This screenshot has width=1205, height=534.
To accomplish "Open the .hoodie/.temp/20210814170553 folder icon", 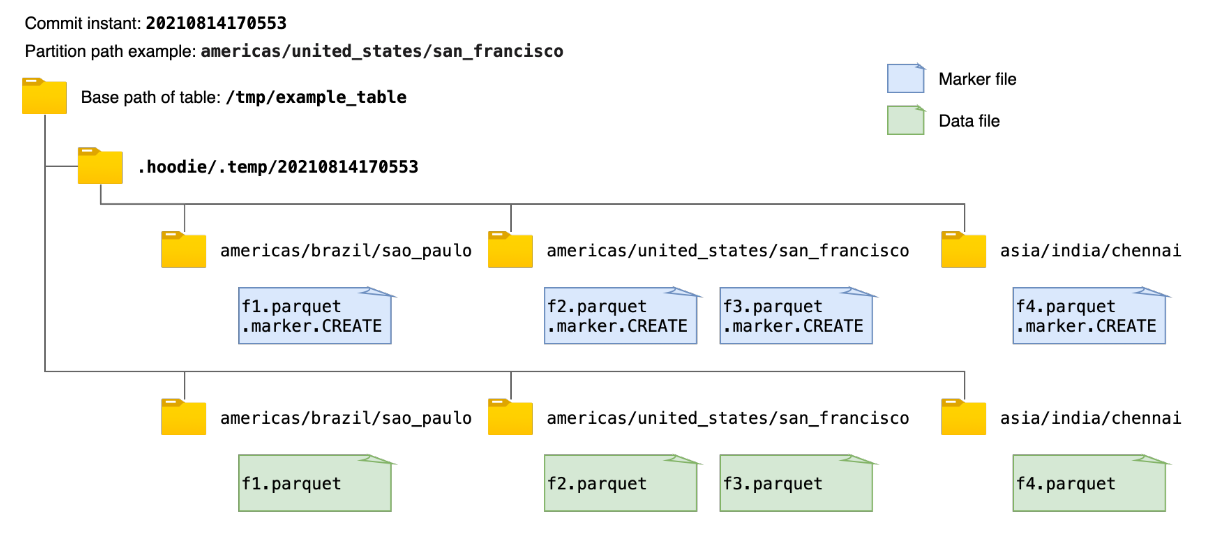I will point(100,166).
